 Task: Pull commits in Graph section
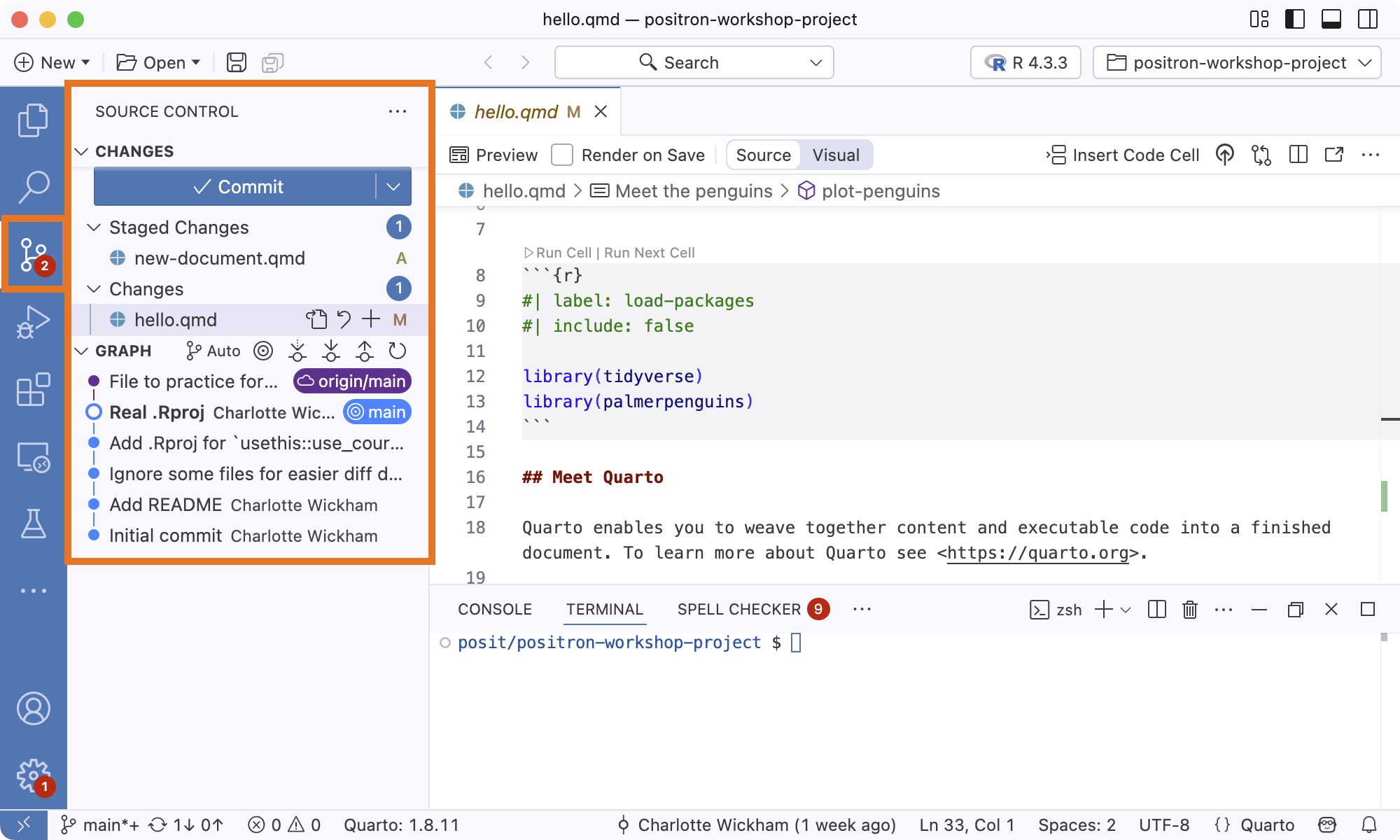click(x=331, y=351)
